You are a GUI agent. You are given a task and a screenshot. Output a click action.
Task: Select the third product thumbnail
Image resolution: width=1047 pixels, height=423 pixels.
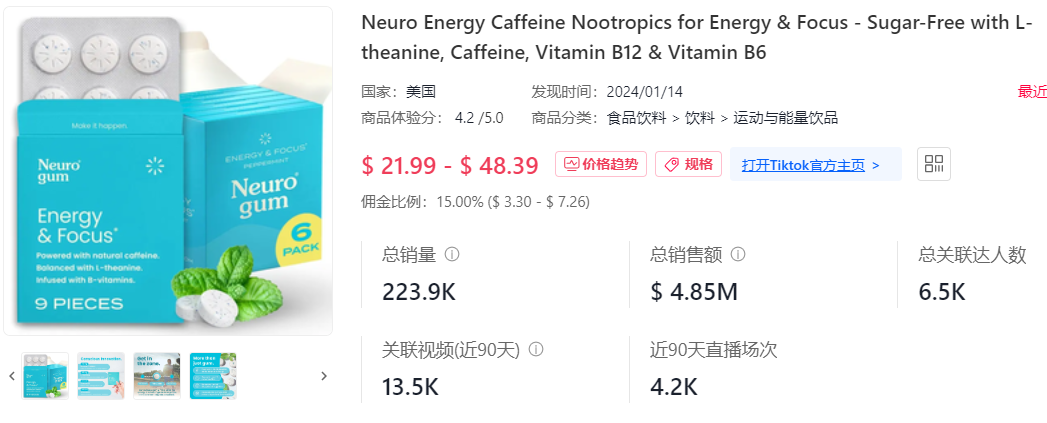tap(157, 376)
